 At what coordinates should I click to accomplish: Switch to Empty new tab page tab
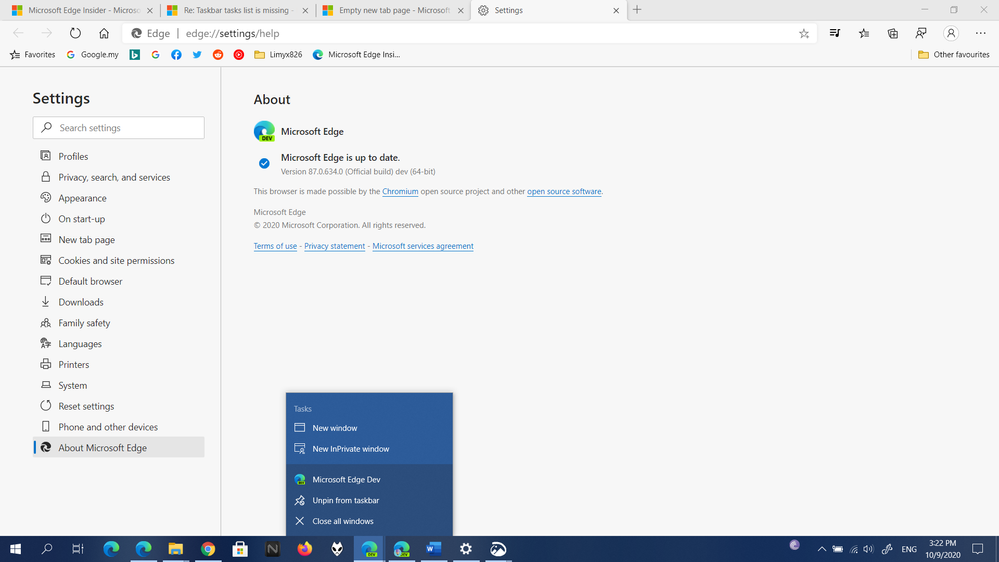point(393,10)
